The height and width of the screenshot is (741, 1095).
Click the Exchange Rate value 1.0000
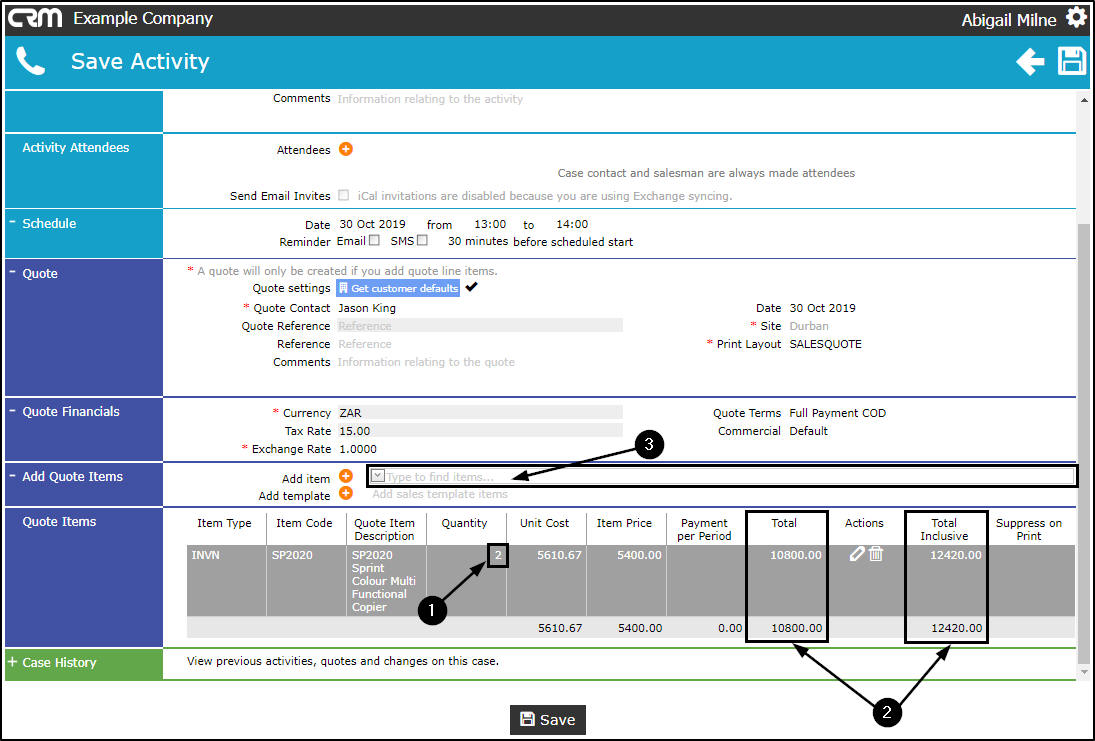pyautogui.click(x=358, y=449)
